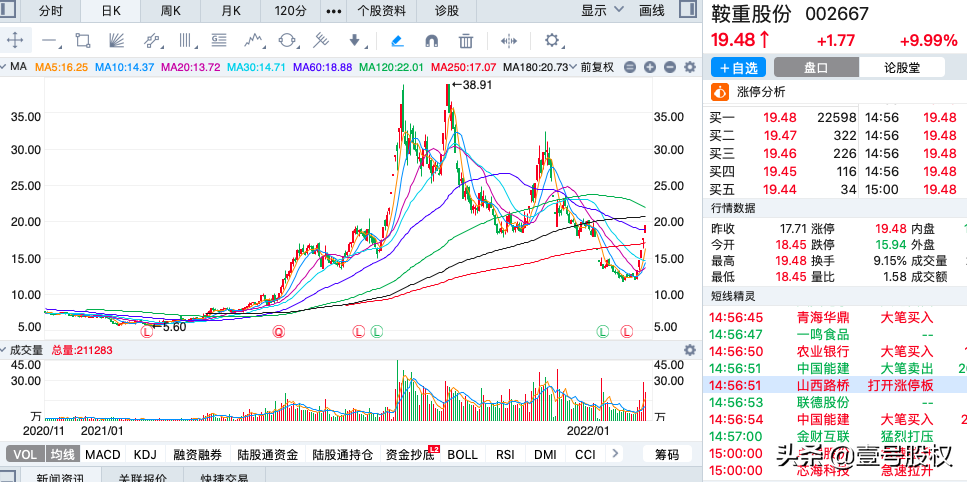Click the horizontal stretch chart icon
The image size is (967, 482).
coord(509,41)
